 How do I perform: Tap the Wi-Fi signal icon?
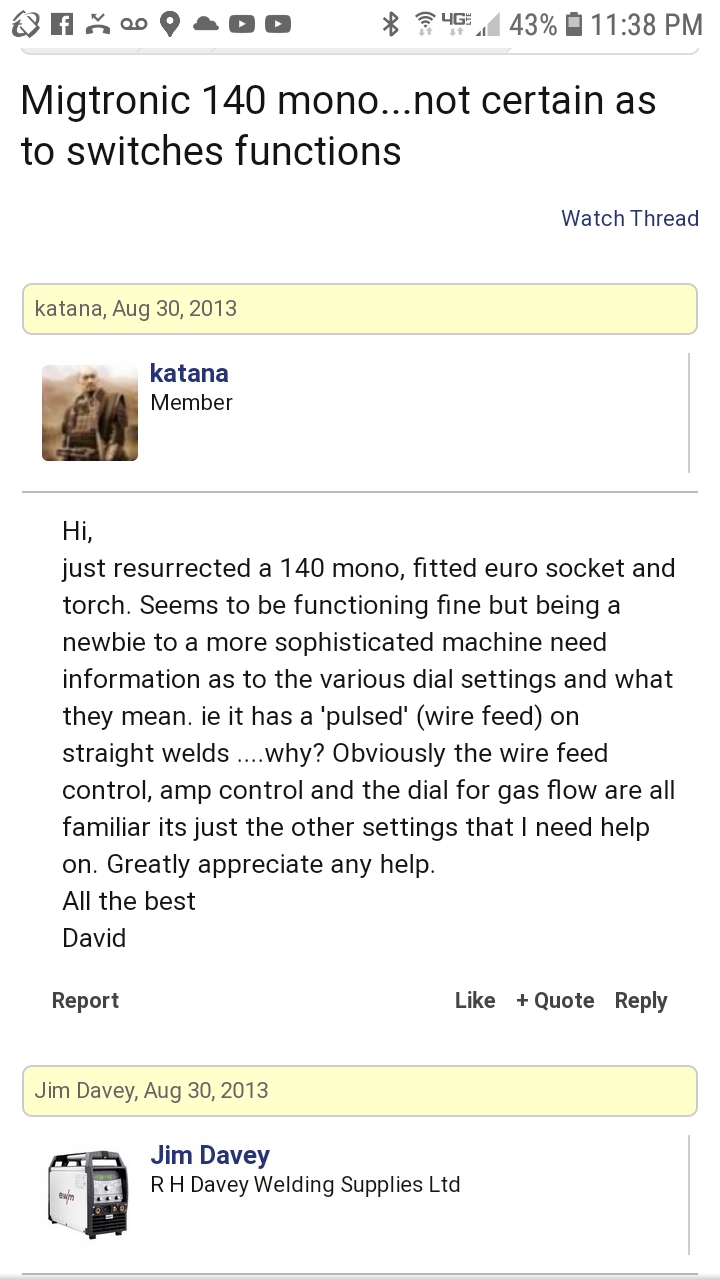coord(429,24)
